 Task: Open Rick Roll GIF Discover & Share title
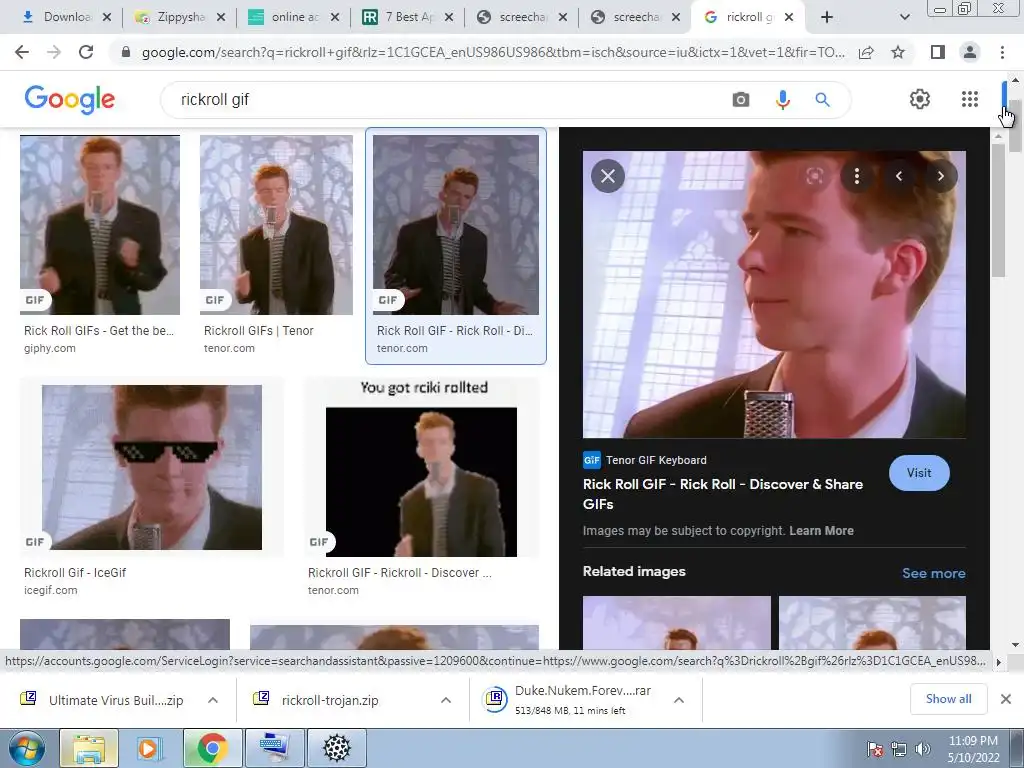(723, 494)
